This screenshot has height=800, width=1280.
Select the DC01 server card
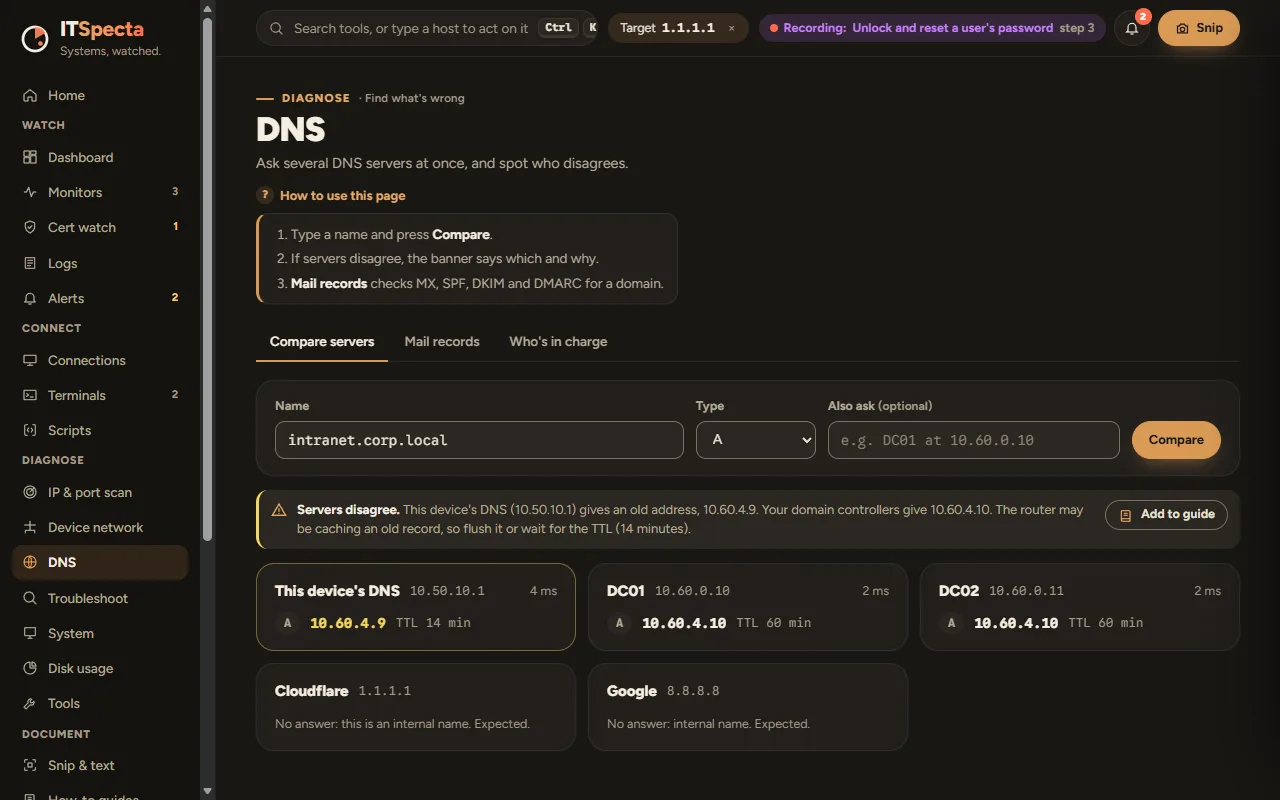(748, 607)
